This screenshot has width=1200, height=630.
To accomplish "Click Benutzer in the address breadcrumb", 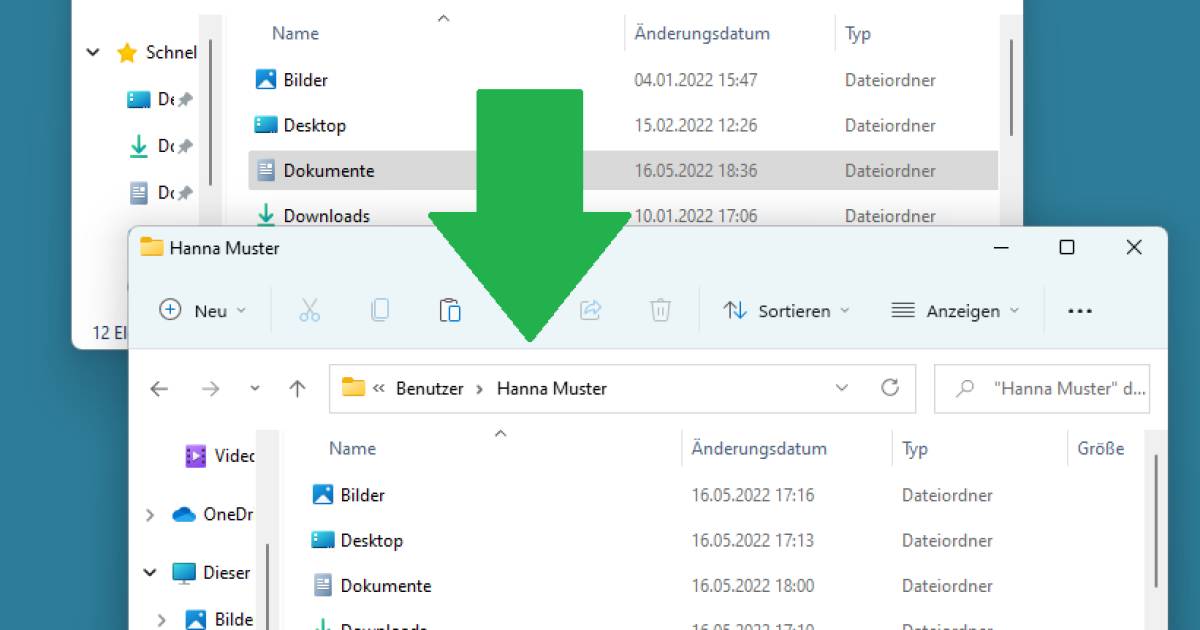I will 429,389.
